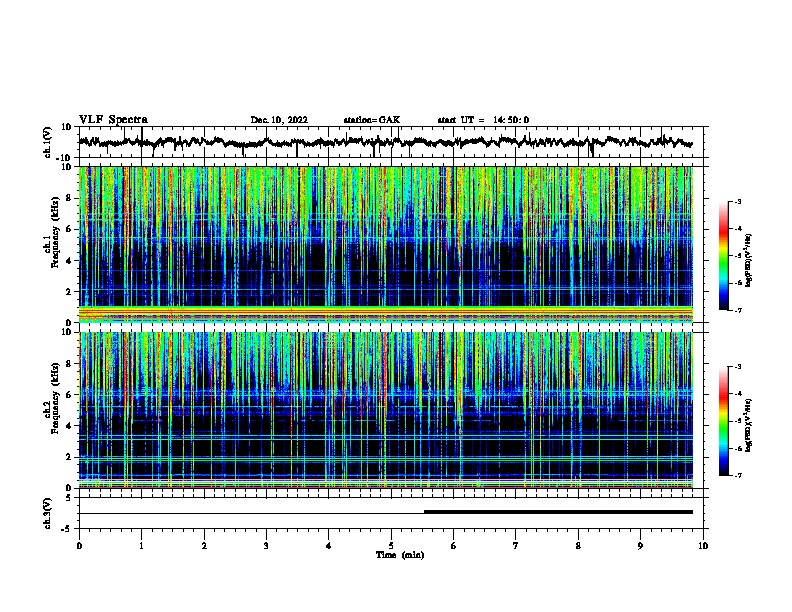Click the thick black ch.3 signal bar

coord(558,512)
